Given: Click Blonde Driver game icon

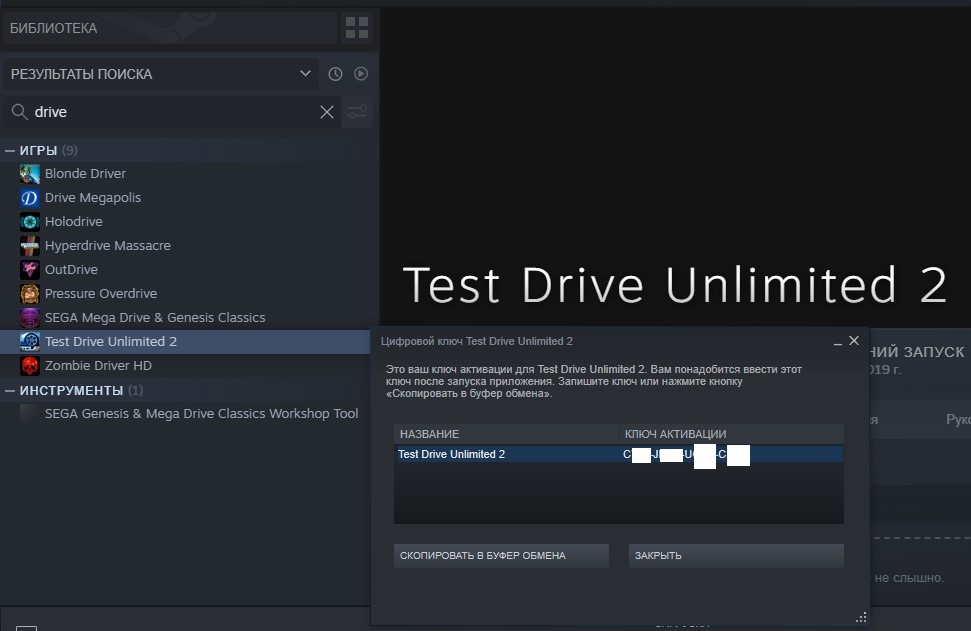Looking at the screenshot, I should click(x=30, y=173).
